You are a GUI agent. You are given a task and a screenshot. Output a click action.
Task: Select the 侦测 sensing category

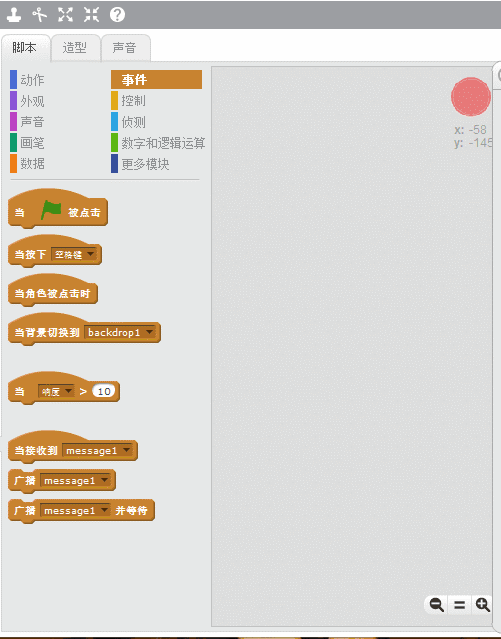click(129, 122)
